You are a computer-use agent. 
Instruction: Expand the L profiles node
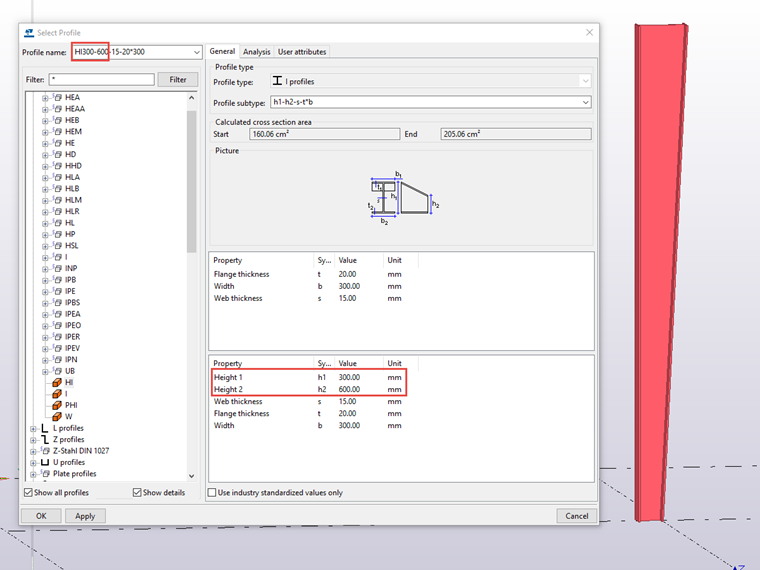(33, 429)
